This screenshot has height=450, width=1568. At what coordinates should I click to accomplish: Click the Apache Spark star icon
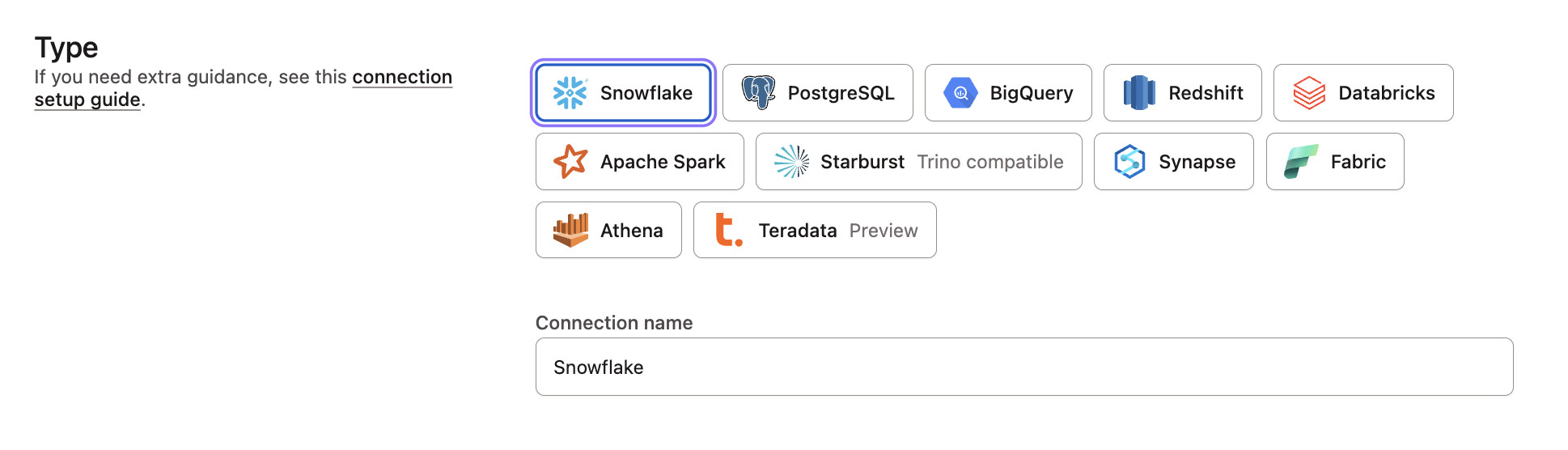pyautogui.click(x=570, y=162)
